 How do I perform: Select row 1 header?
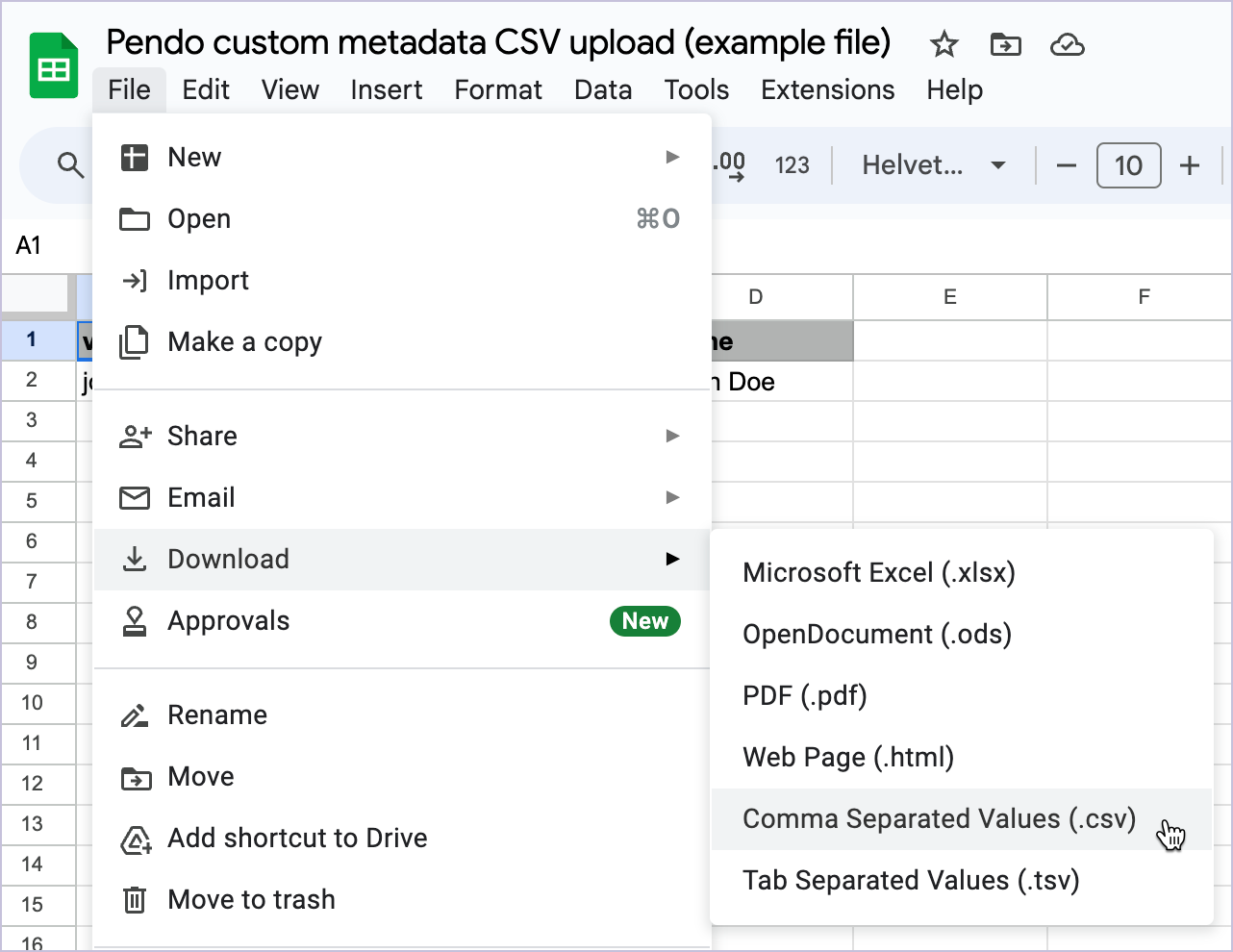(x=38, y=339)
